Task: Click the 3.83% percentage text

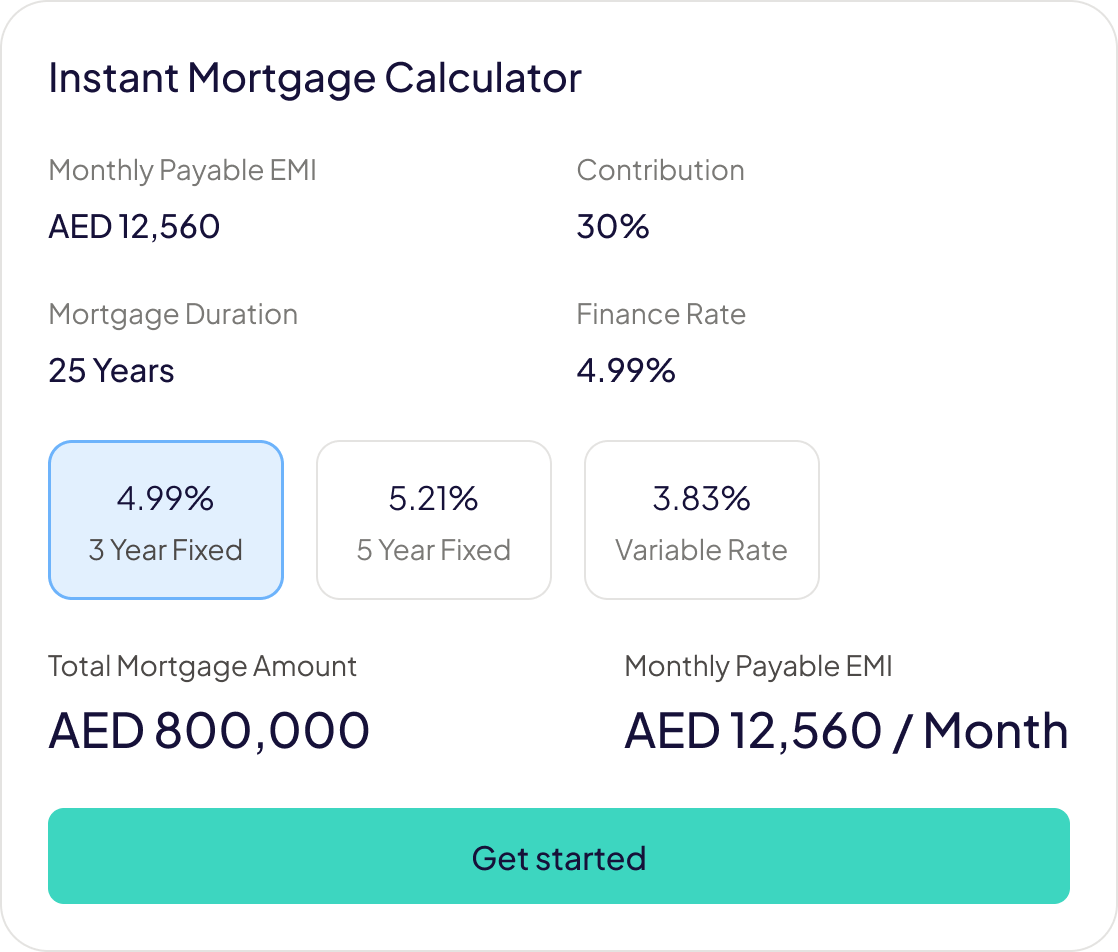Action: point(701,498)
